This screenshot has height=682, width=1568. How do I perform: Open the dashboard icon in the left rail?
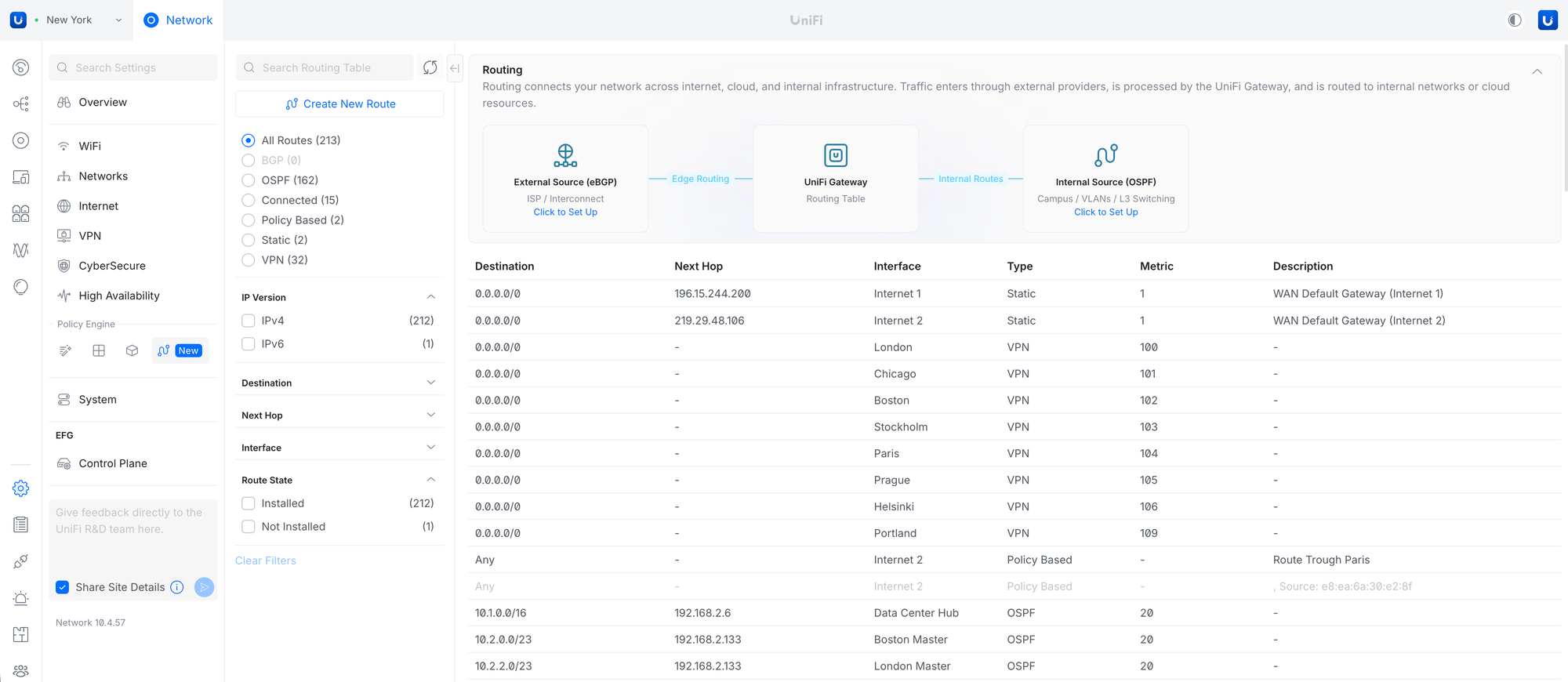pos(21,67)
